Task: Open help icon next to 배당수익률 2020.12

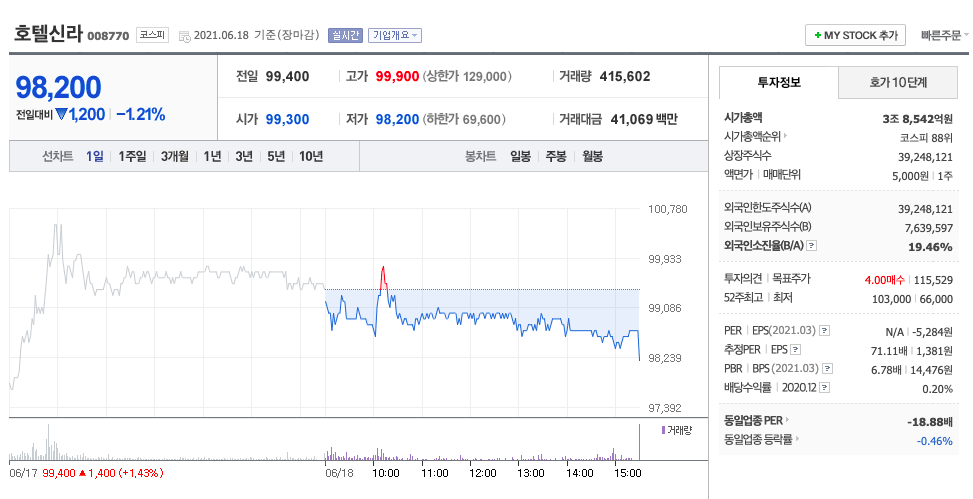Action: [825, 388]
